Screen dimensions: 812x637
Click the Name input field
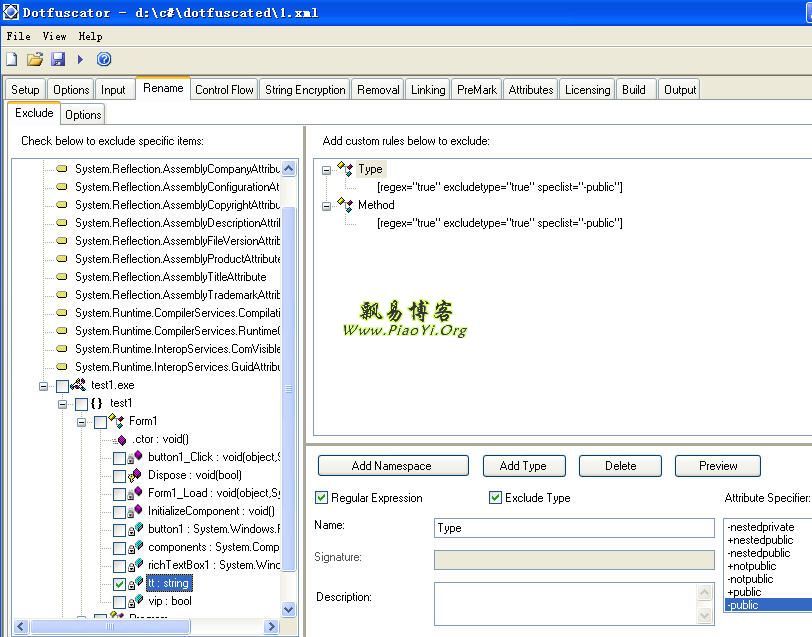point(574,528)
